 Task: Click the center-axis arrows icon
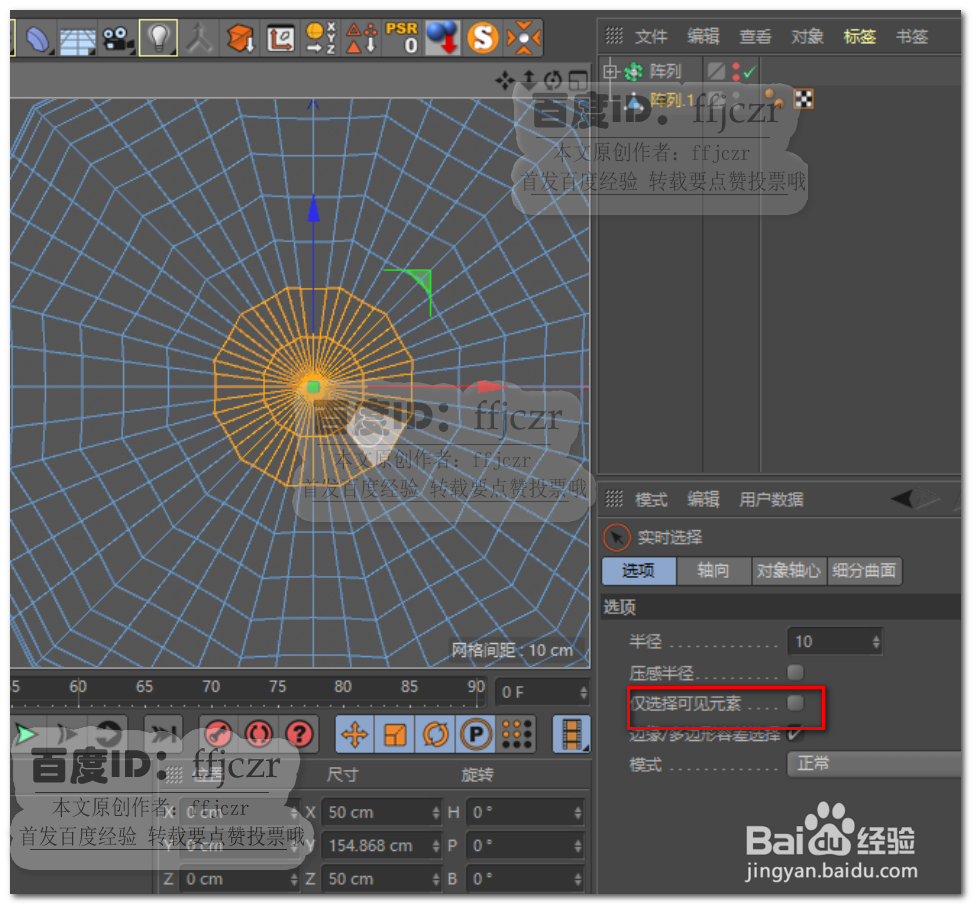pos(524,38)
